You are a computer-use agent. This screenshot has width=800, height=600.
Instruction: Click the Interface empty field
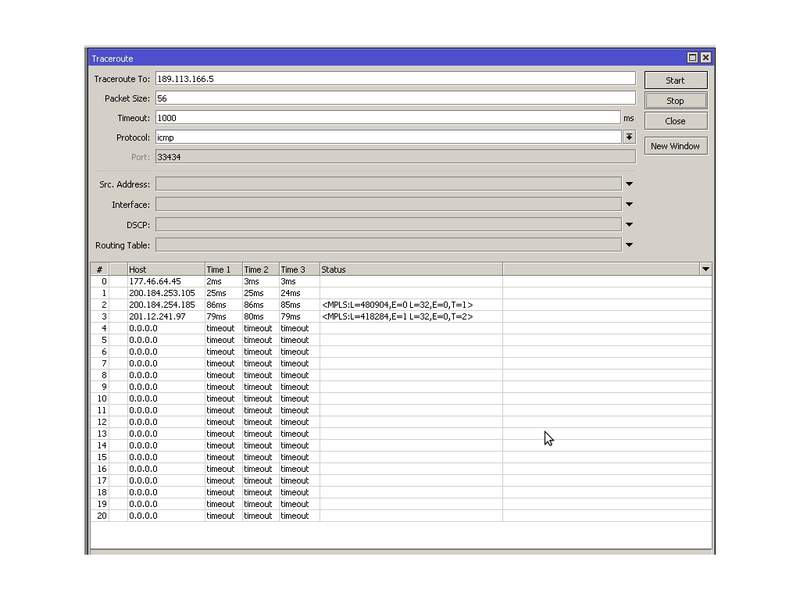coord(388,204)
